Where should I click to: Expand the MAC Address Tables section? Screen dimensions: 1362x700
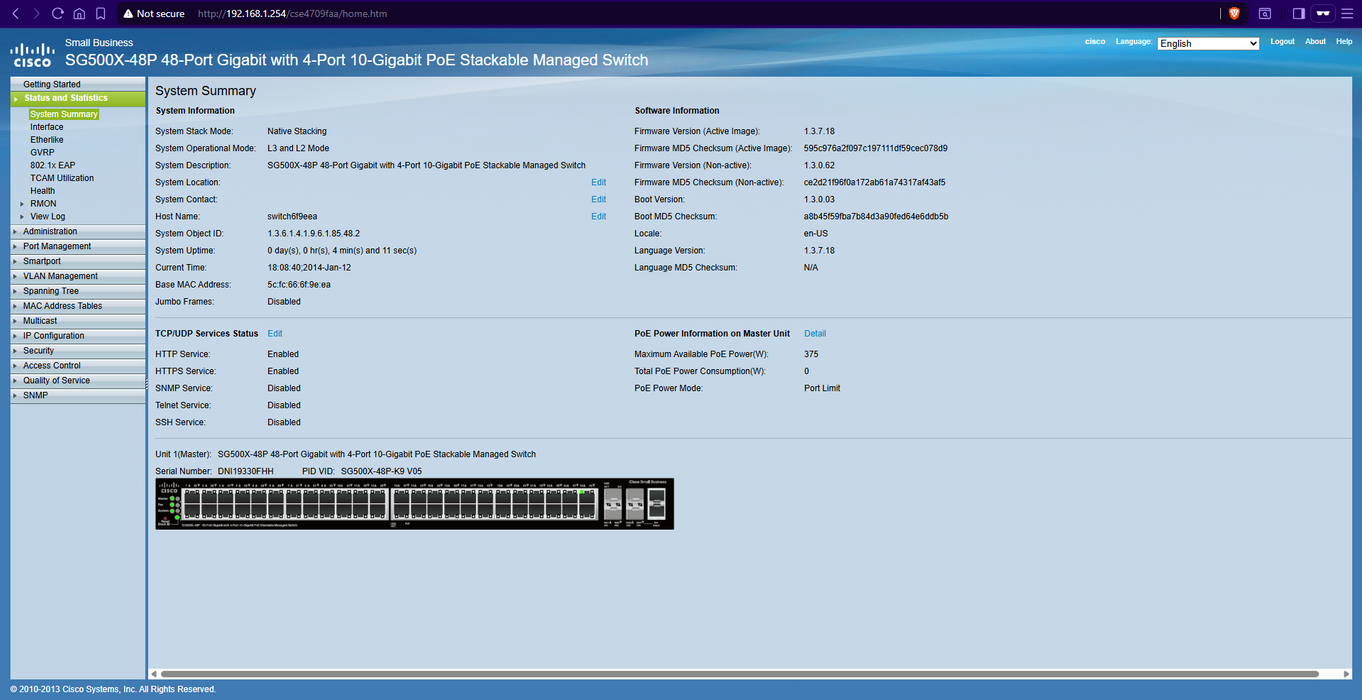(78, 306)
